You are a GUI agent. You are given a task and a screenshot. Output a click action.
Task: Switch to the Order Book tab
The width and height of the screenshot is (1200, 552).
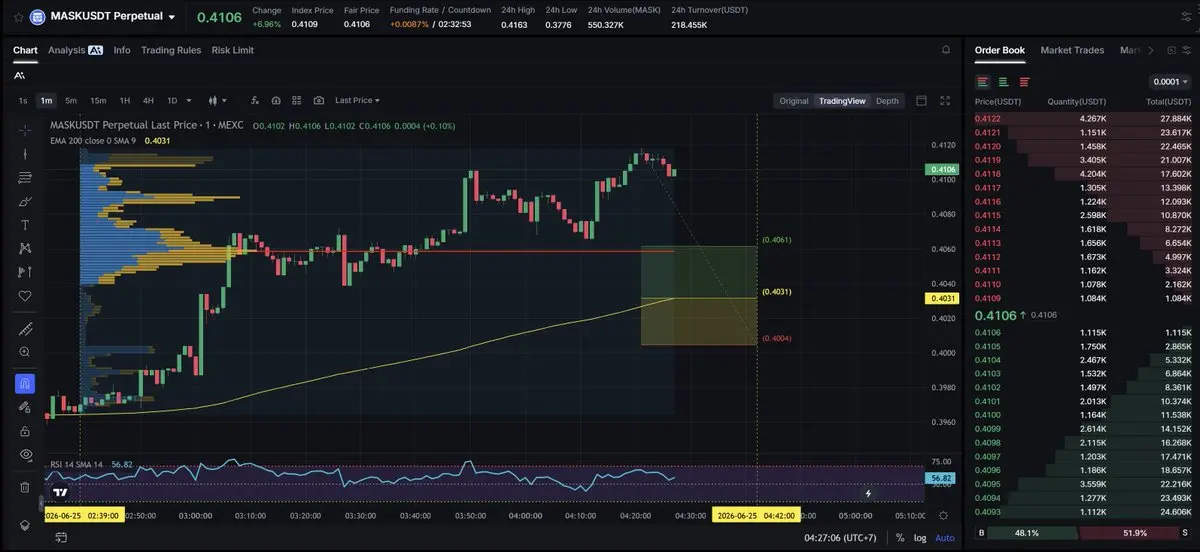pos(1000,50)
